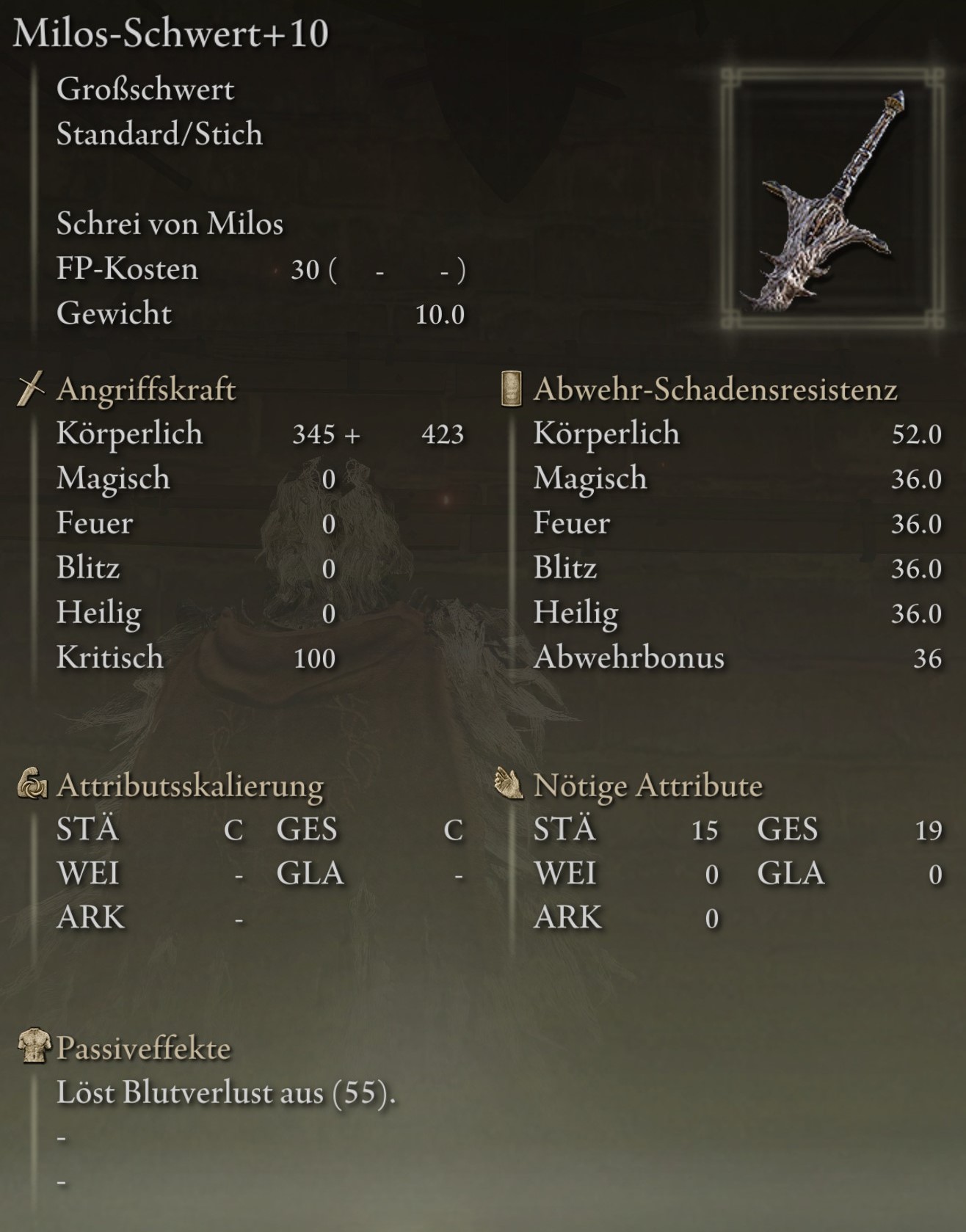The image size is (966, 1232).
Task: Select the STÄ scaling grade C
Action: coord(233,830)
